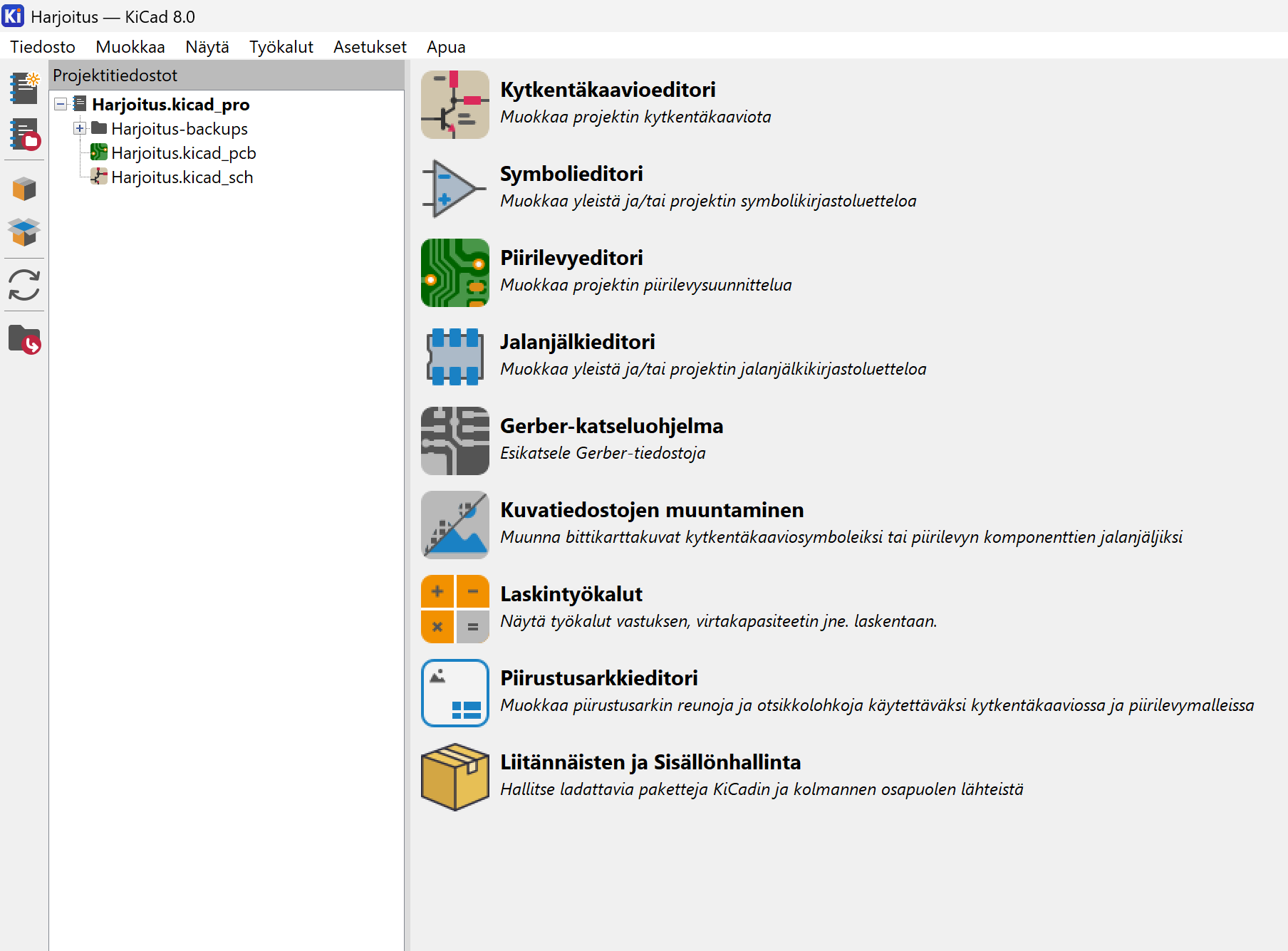The height and width of the screenshot is (951, 1288).
Task: Click description 'Muokkaa projektin piirilevysuunnittelua'
Action: click(x=646, y=285)
